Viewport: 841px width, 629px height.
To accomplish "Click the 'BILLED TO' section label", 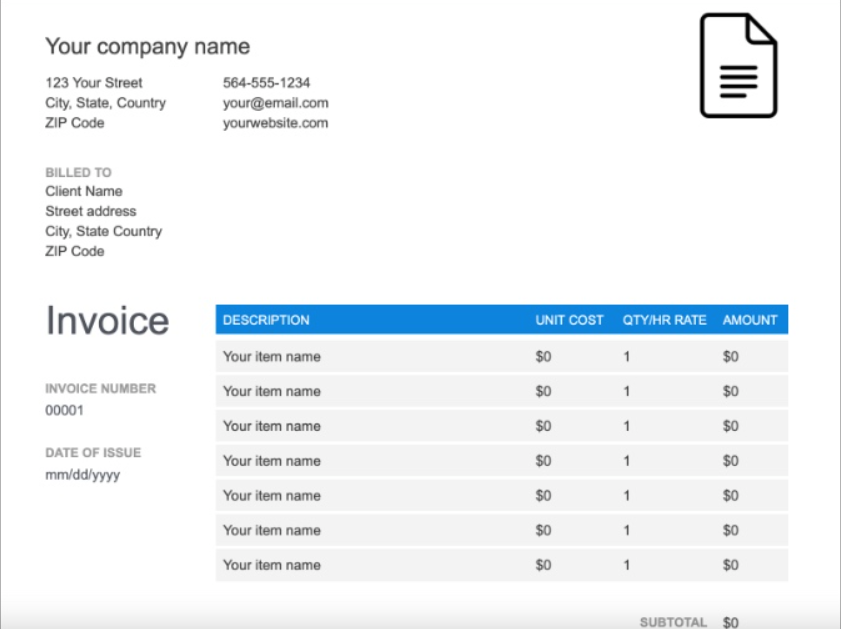I will click(x=78, y=172).
